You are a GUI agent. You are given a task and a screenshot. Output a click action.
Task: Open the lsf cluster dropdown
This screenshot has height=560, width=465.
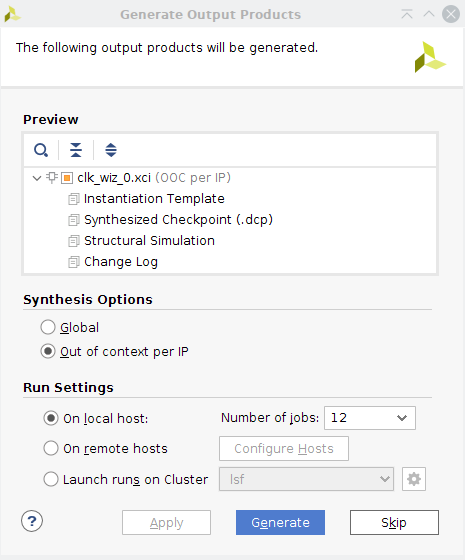tap(306, 479)
